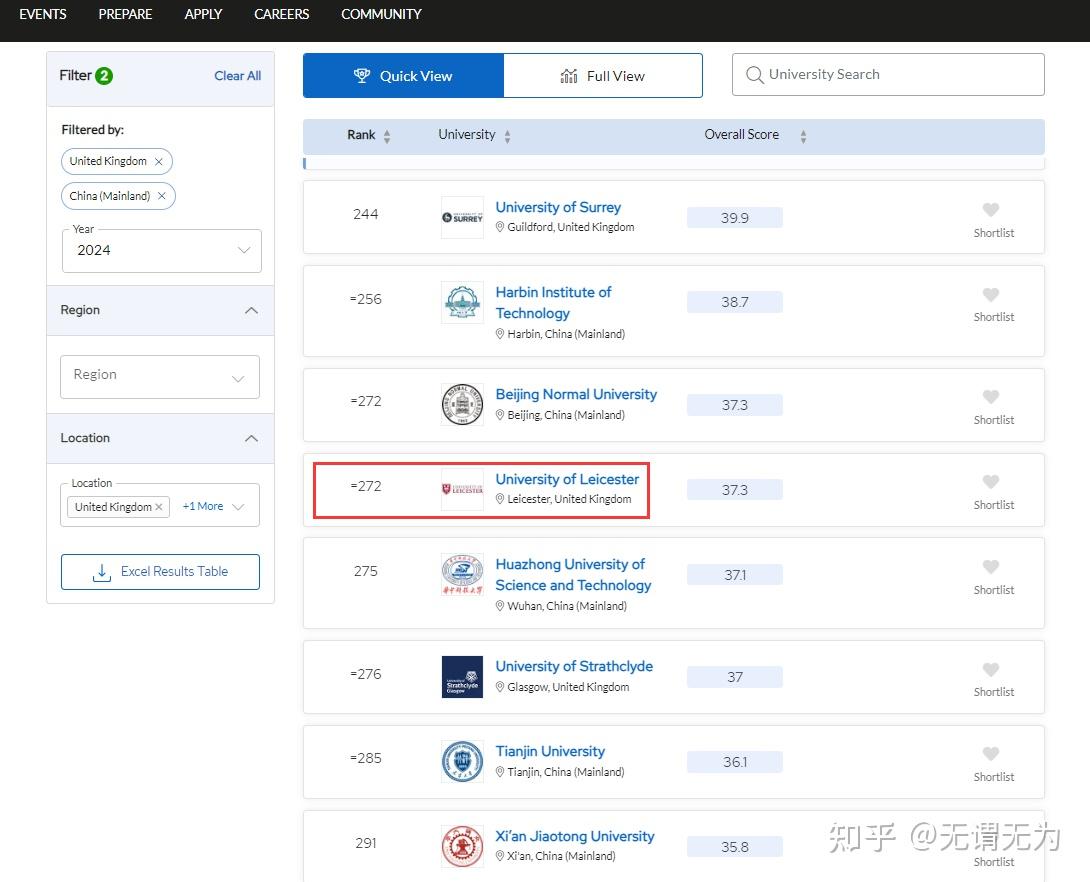The width and height of the screenshot is (1090, 882).
Task: Switch to Full View tab
Action: pyautogui.click(x=603, y=76)
